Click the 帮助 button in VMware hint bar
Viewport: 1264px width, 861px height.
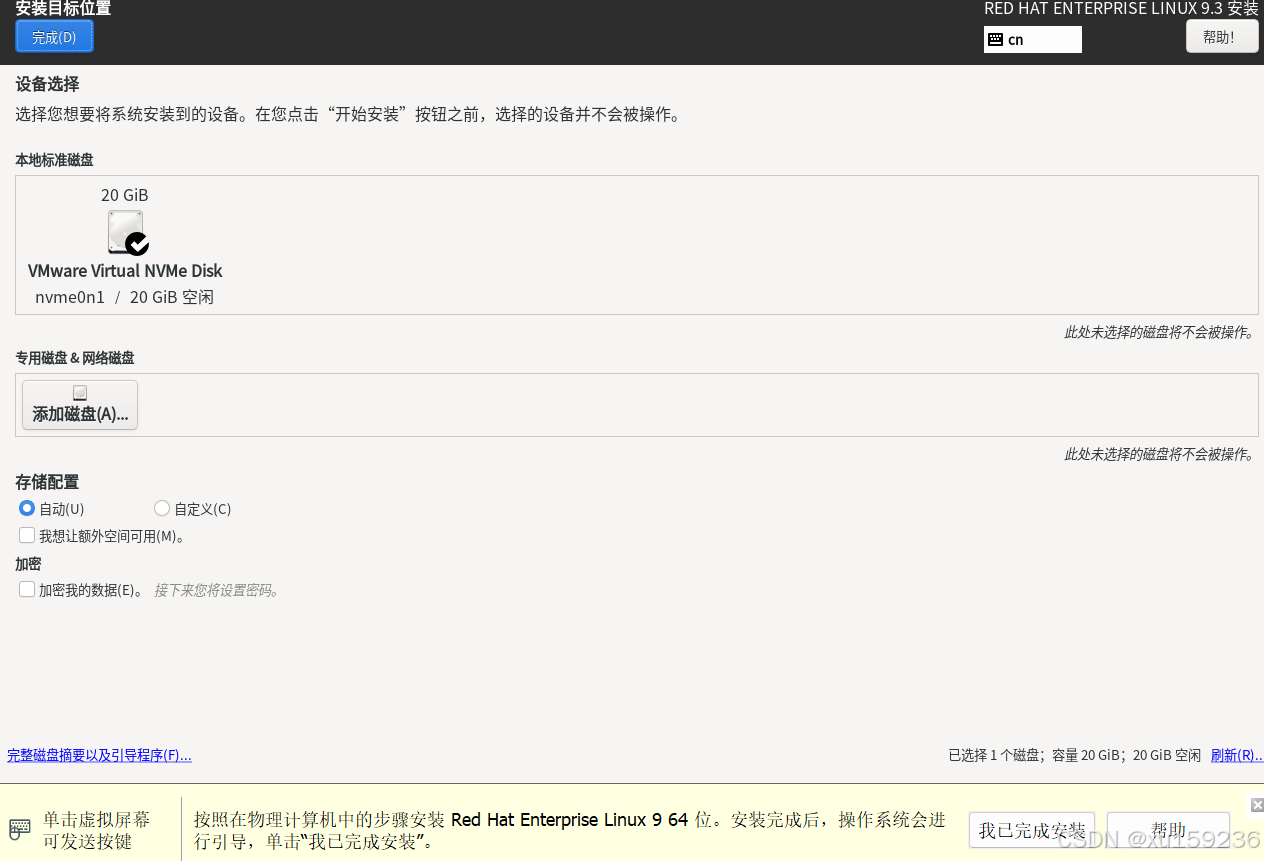(1168, 831)
